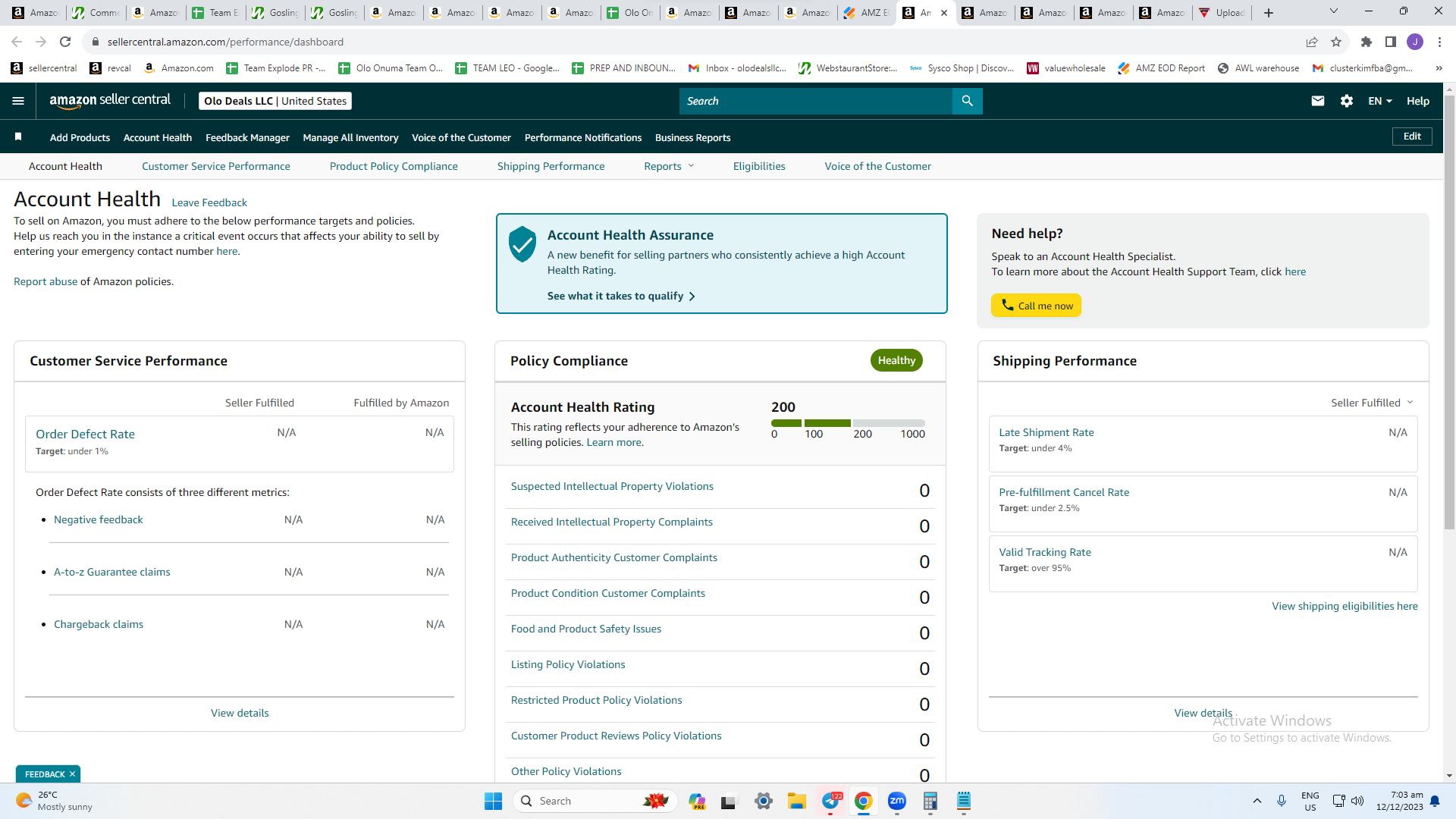The width and height of the screenshot is (1456, 819).
Task: Open the Chrome extensions puzzle icon
Action: tap(1367, 42)
